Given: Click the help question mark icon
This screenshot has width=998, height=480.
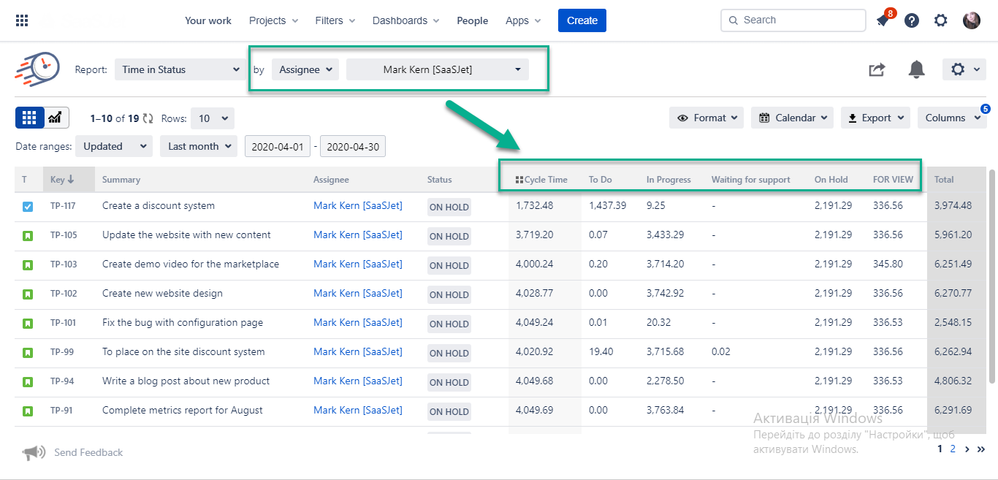Looking at the screenshot, I should [x=912, y=21].
